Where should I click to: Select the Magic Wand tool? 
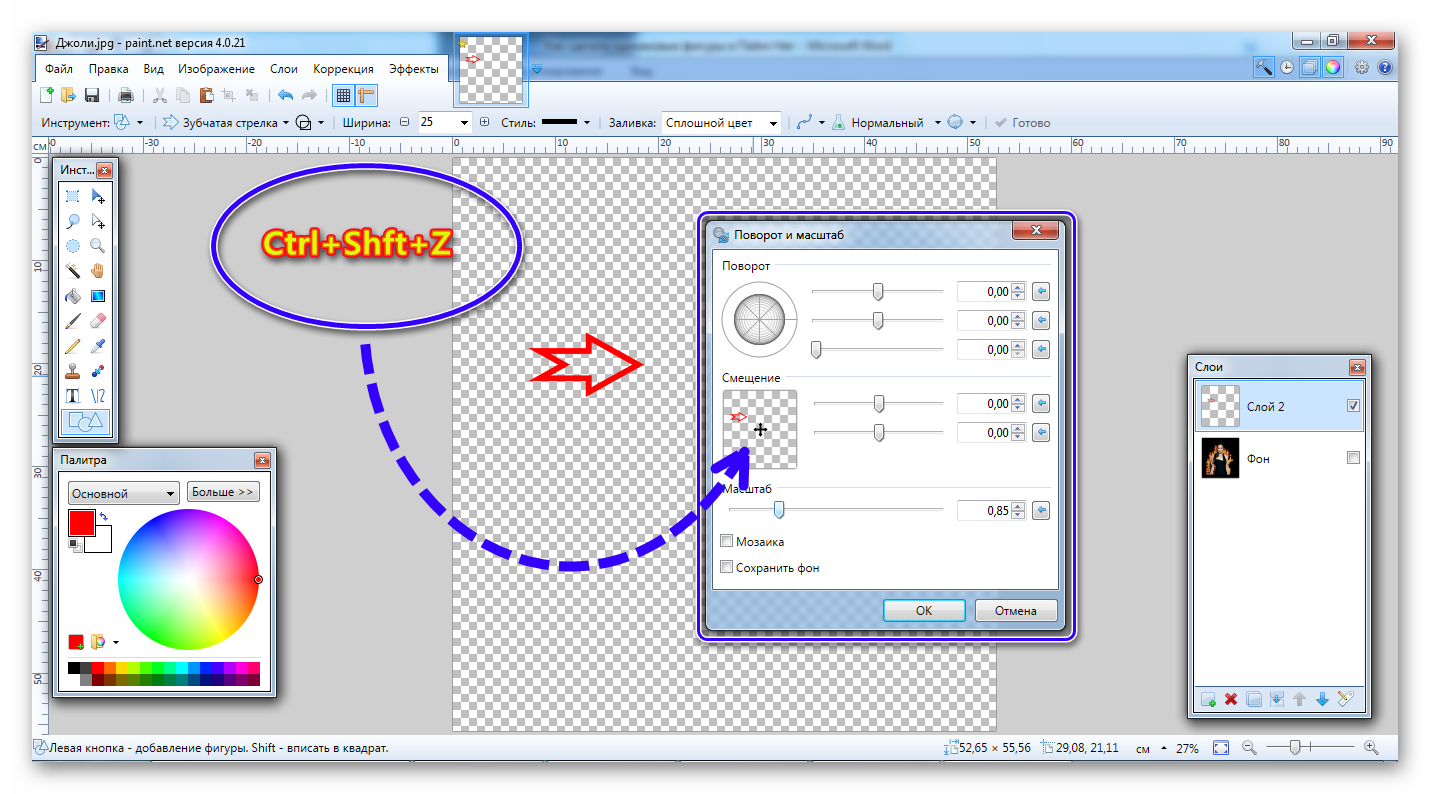73,271
